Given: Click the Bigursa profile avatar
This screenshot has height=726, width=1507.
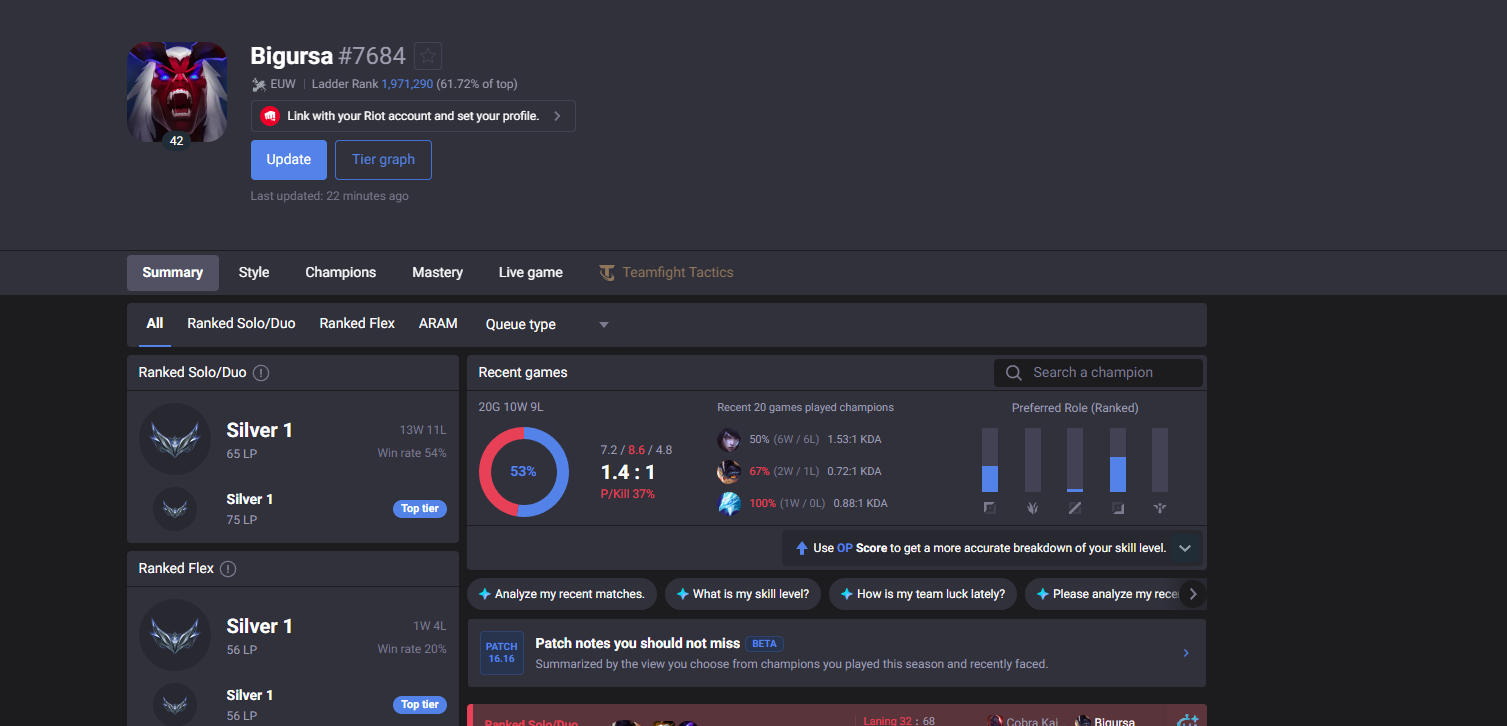Looking at the screenshot, I should 177,92.
